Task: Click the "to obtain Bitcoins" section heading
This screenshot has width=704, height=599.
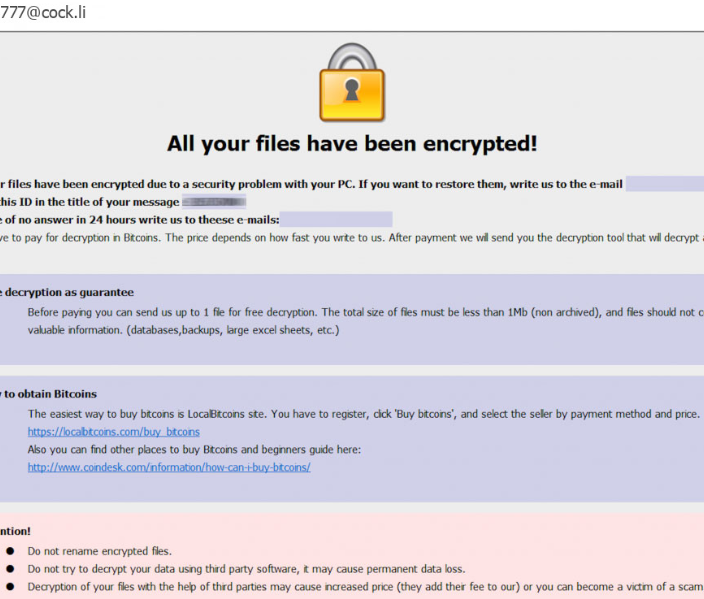Action: (49, 394)
